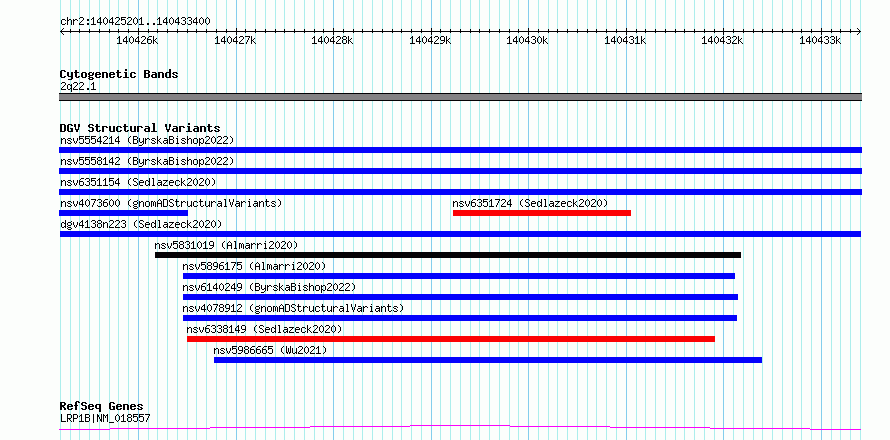
Task: Open the nsv5831019 (Almarri2020) label
Action: coord(226,245)
